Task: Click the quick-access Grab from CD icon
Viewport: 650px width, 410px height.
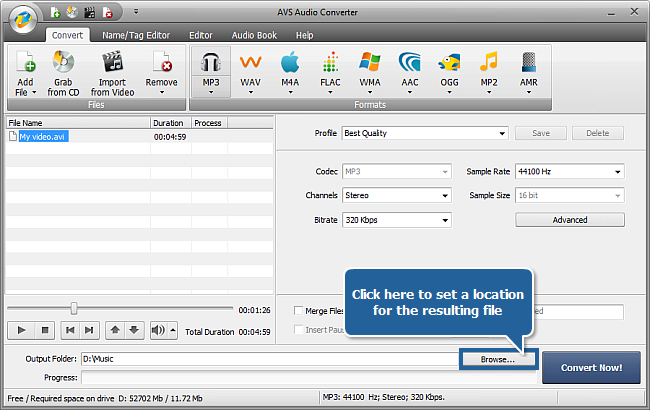Action: [72, 12]
